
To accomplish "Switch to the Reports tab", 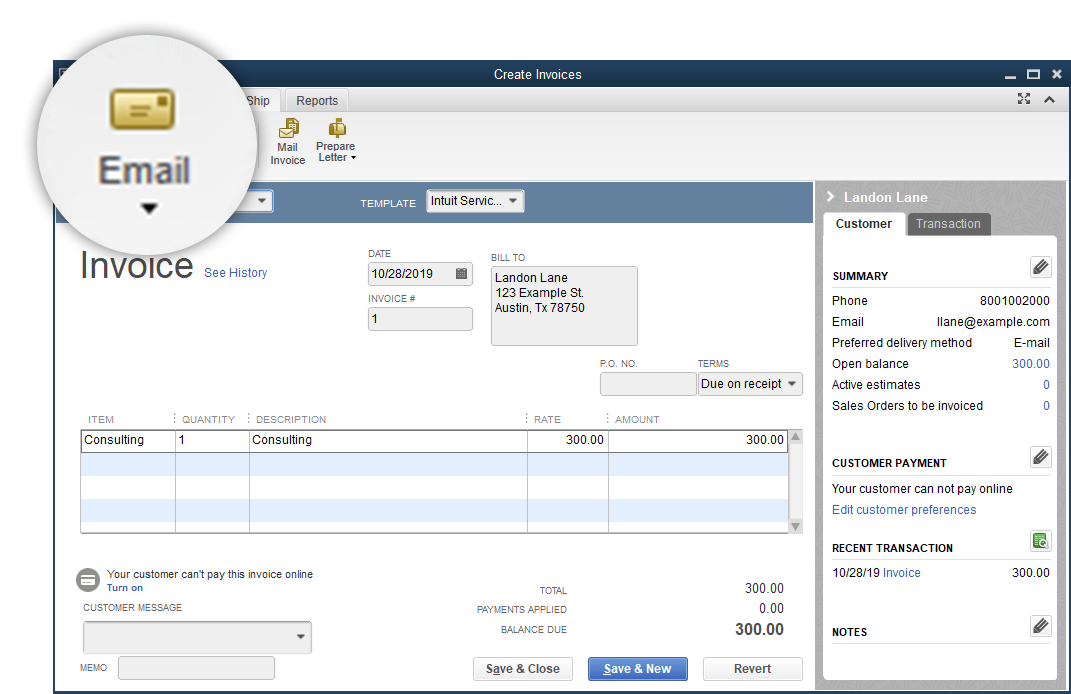I will pos(316,101).
